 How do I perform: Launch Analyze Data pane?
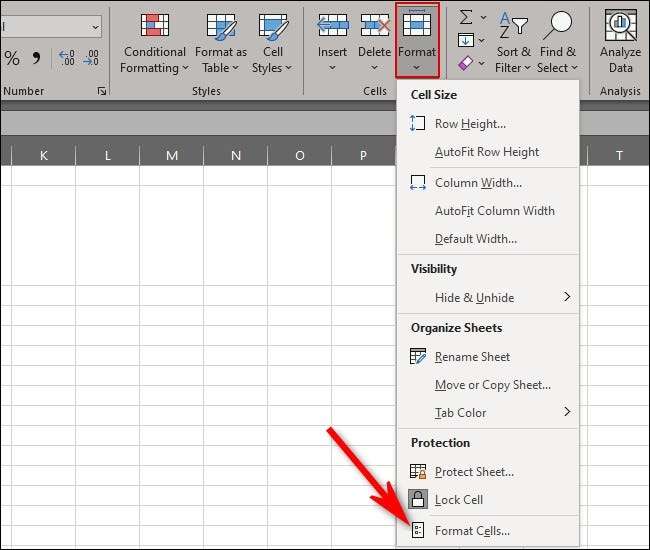[621, 43]
